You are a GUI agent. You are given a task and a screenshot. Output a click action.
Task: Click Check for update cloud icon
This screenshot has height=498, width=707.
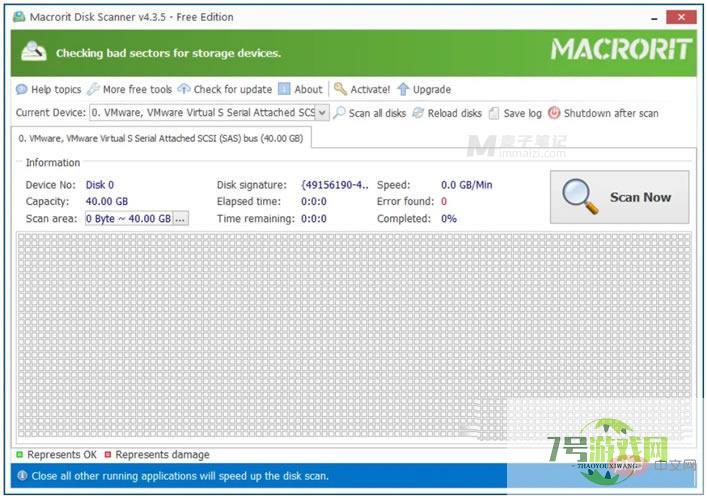coord(184,89)
